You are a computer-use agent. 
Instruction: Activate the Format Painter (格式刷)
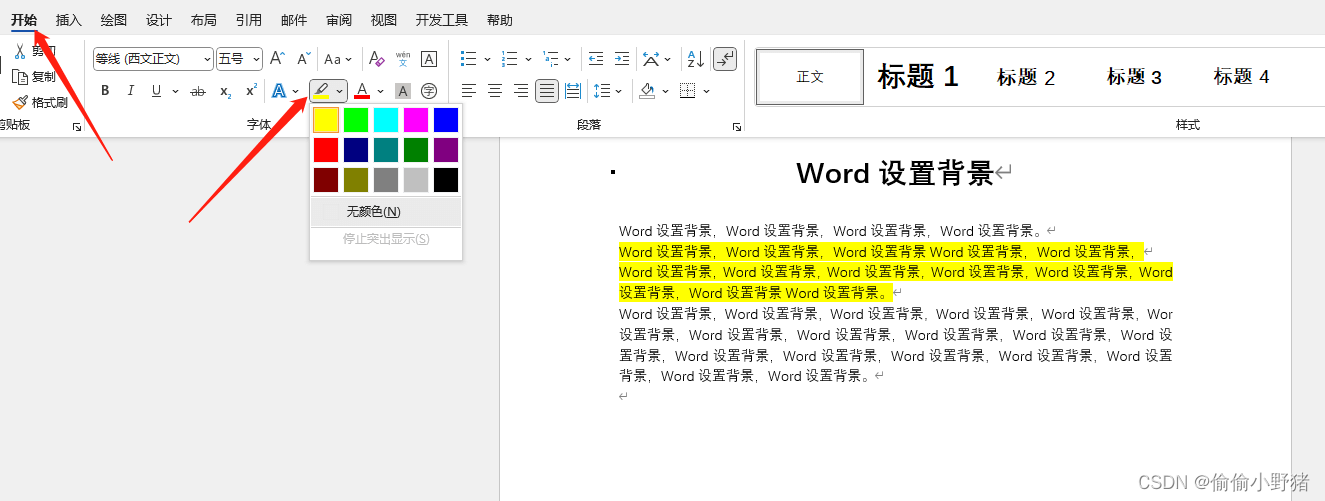(40, 102)
